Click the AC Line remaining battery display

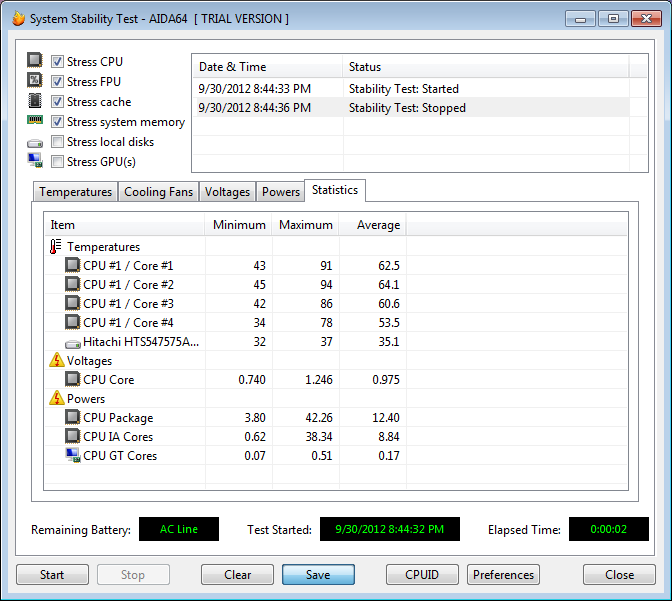pyautogui.click(x=179, y=529)
